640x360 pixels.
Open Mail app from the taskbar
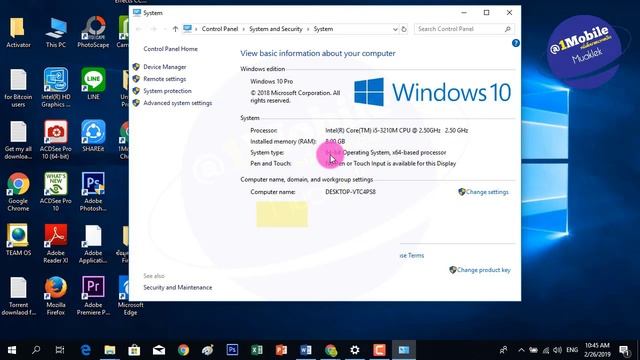tap(159, 350)
